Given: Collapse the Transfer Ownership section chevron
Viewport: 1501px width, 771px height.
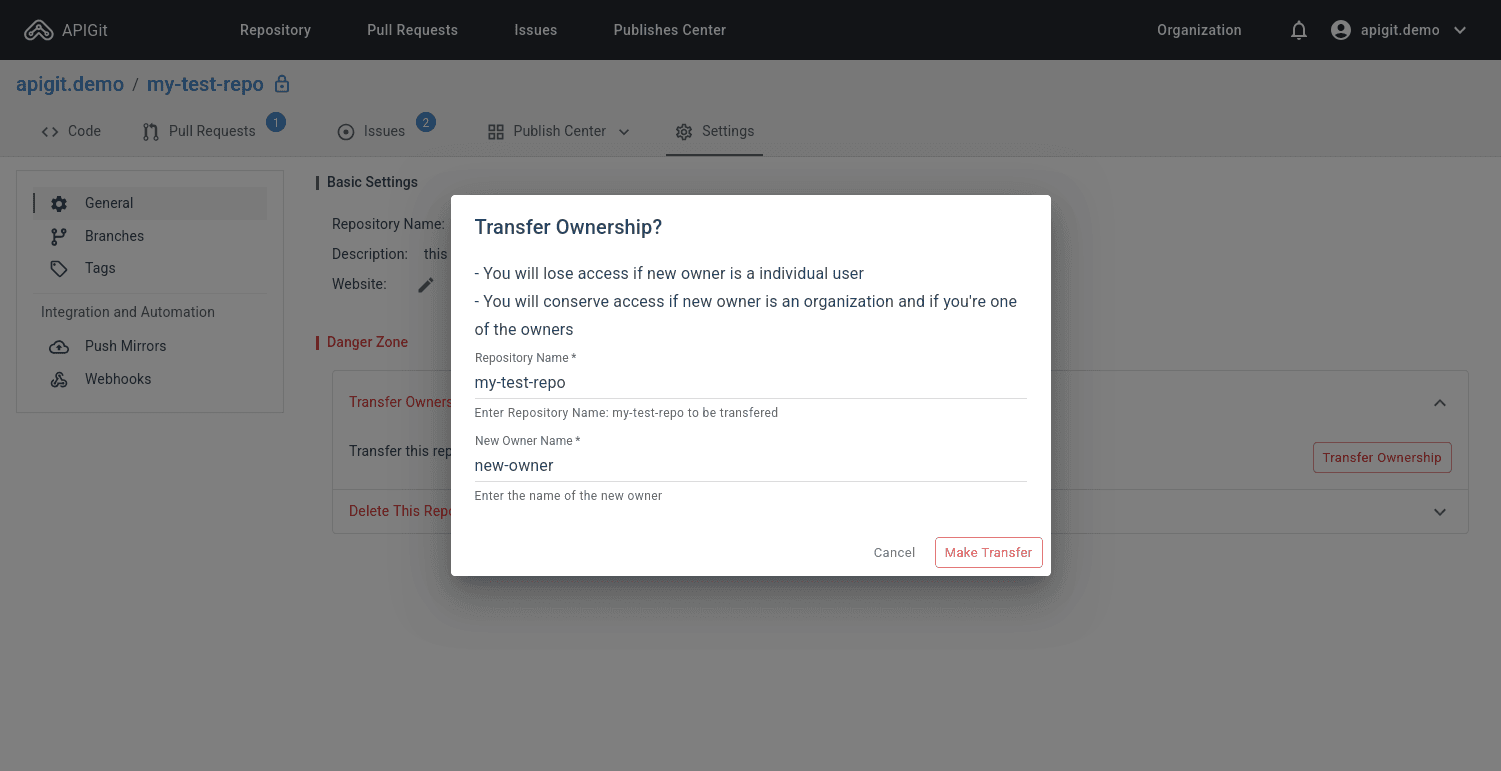Looking at the screenshot, I should point(1440,403).
